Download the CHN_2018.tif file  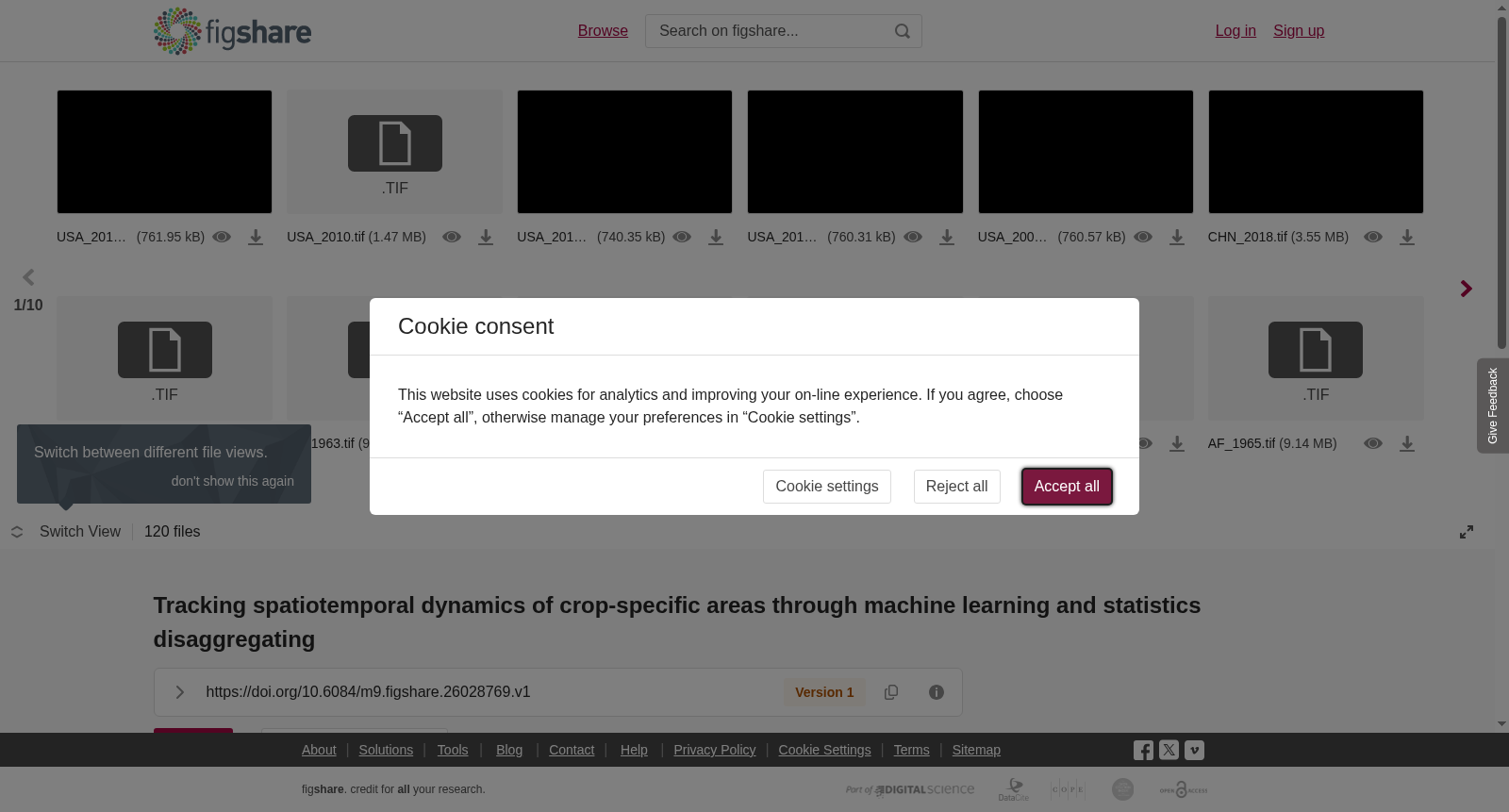pos(1407,238)
